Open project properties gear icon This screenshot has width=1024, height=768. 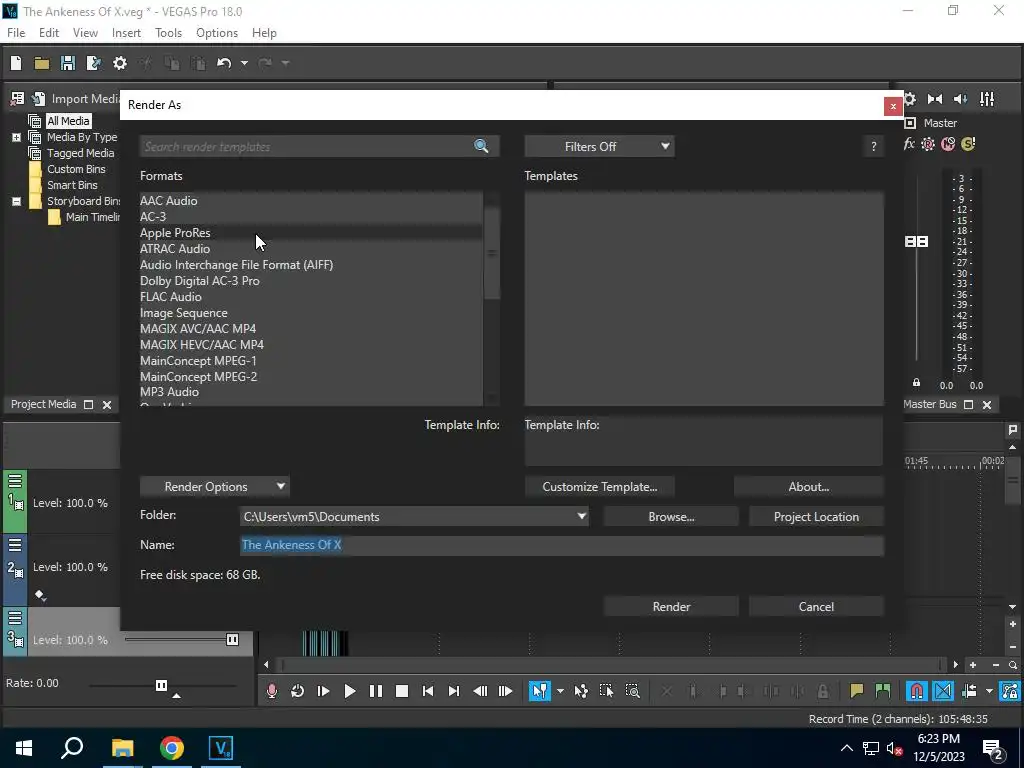click(120, 63)
